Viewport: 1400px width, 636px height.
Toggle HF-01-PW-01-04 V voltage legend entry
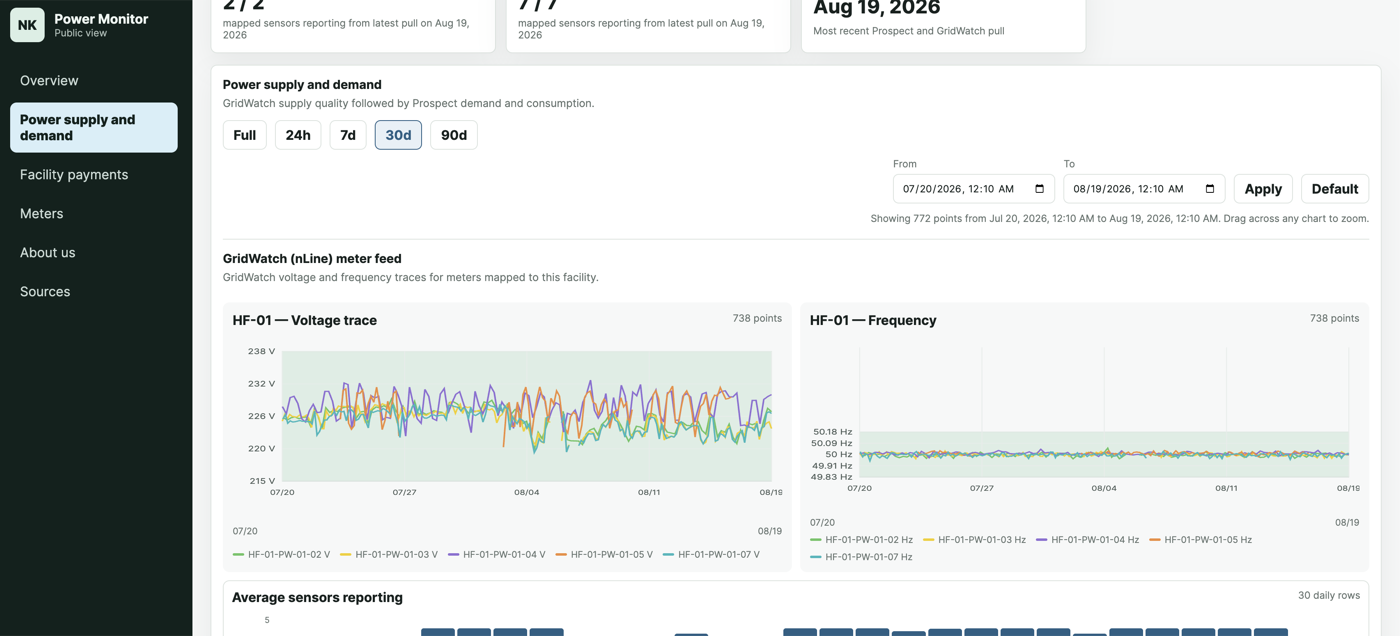[497, 554]
